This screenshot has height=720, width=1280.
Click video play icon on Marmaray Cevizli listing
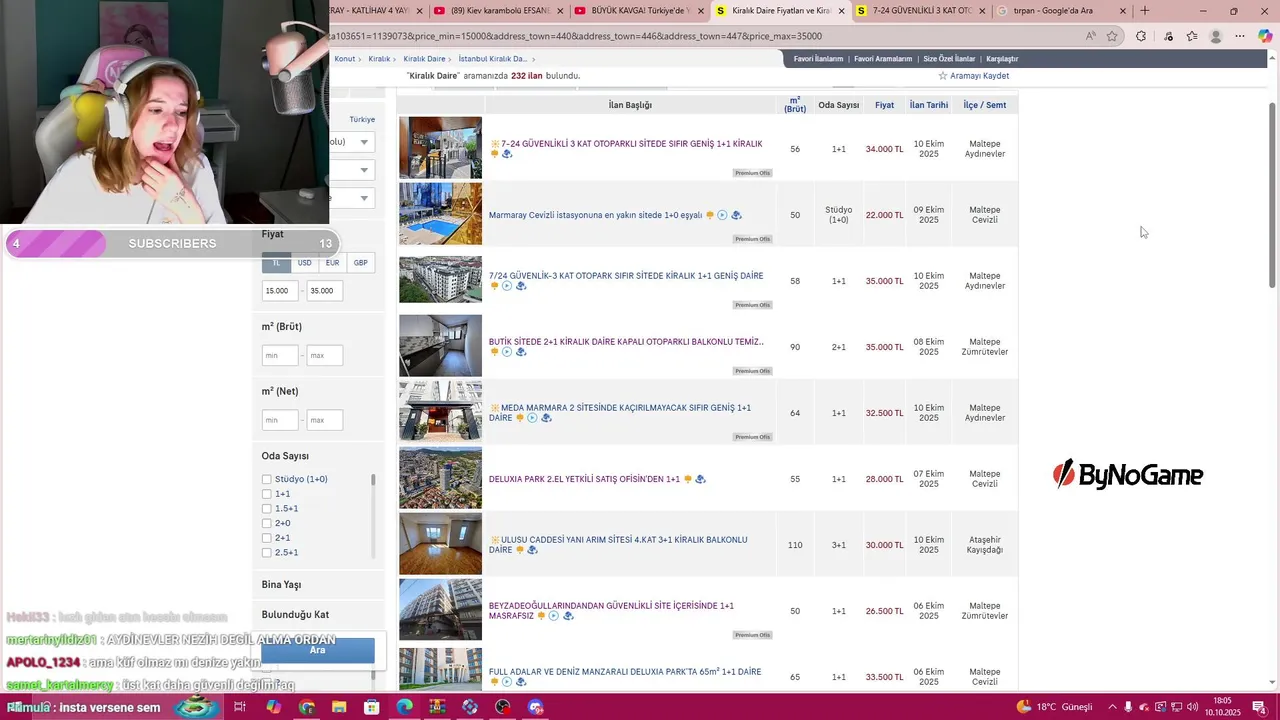(x=722, y=215)
